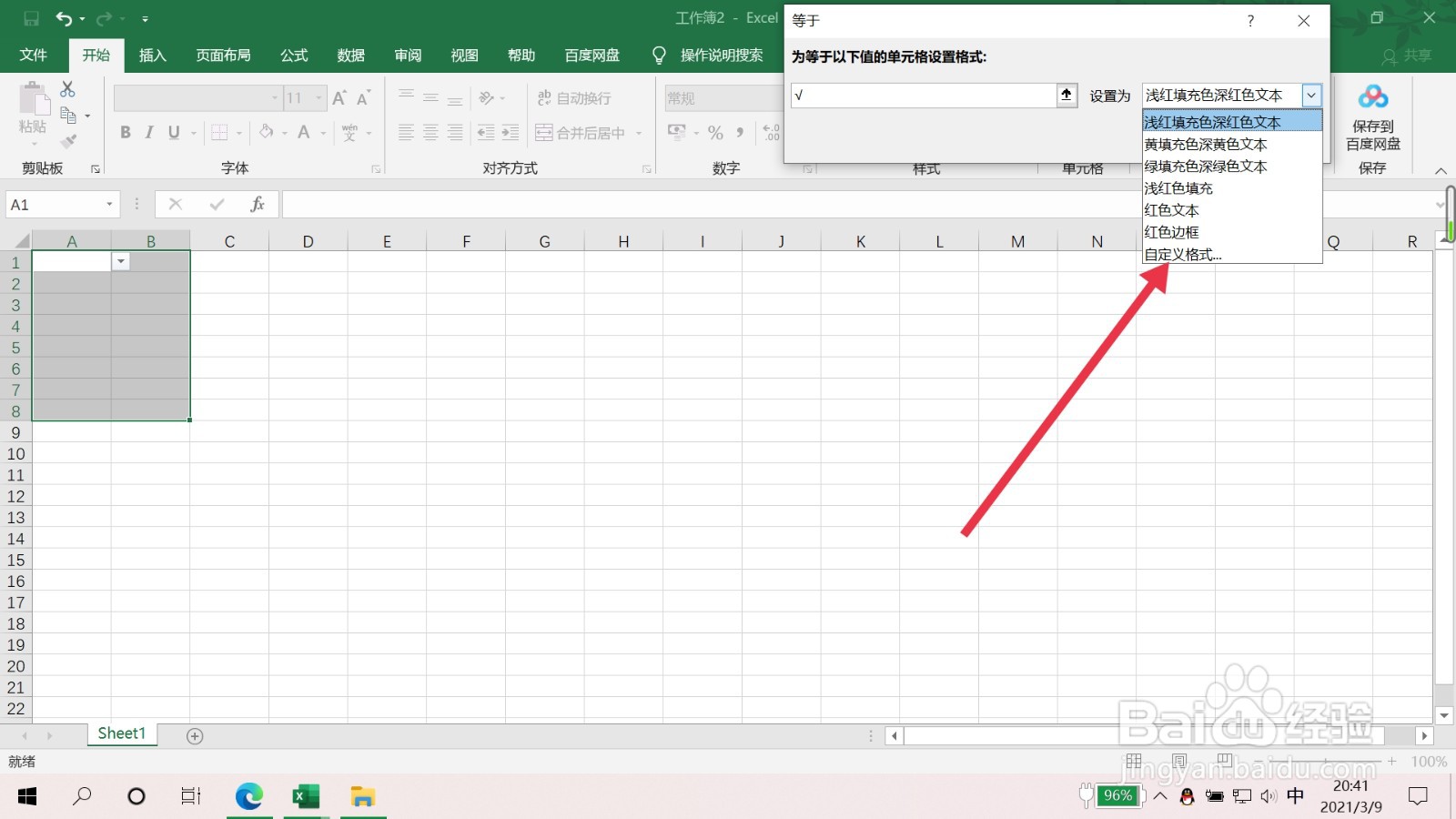The width and height of the screenshot is (1456, 819).
Task: Toggle 自动换行 wrap text
Action: pos(574,97)
